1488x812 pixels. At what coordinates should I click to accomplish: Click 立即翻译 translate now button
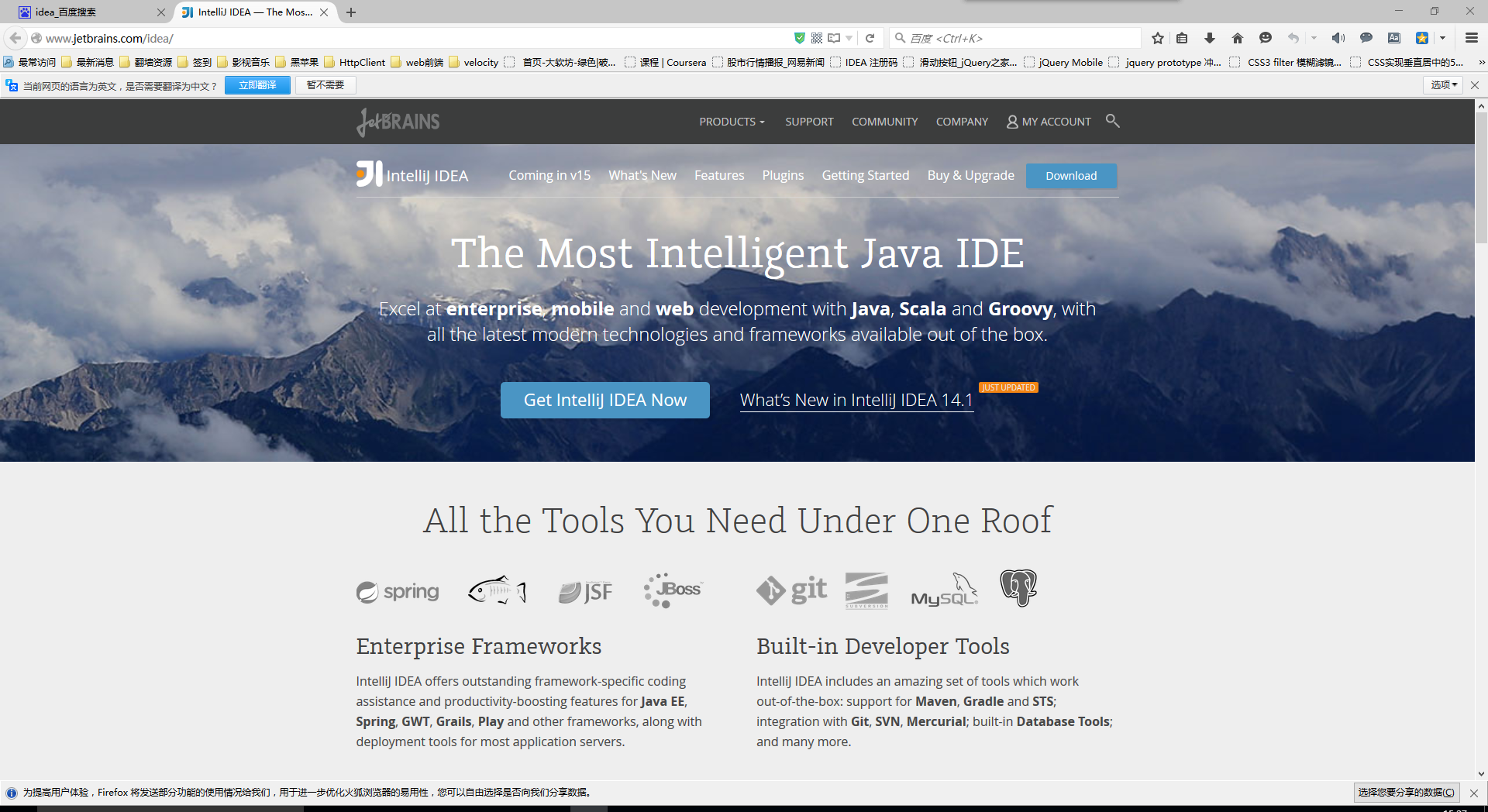pyautogui.click(x=257, y=85)
